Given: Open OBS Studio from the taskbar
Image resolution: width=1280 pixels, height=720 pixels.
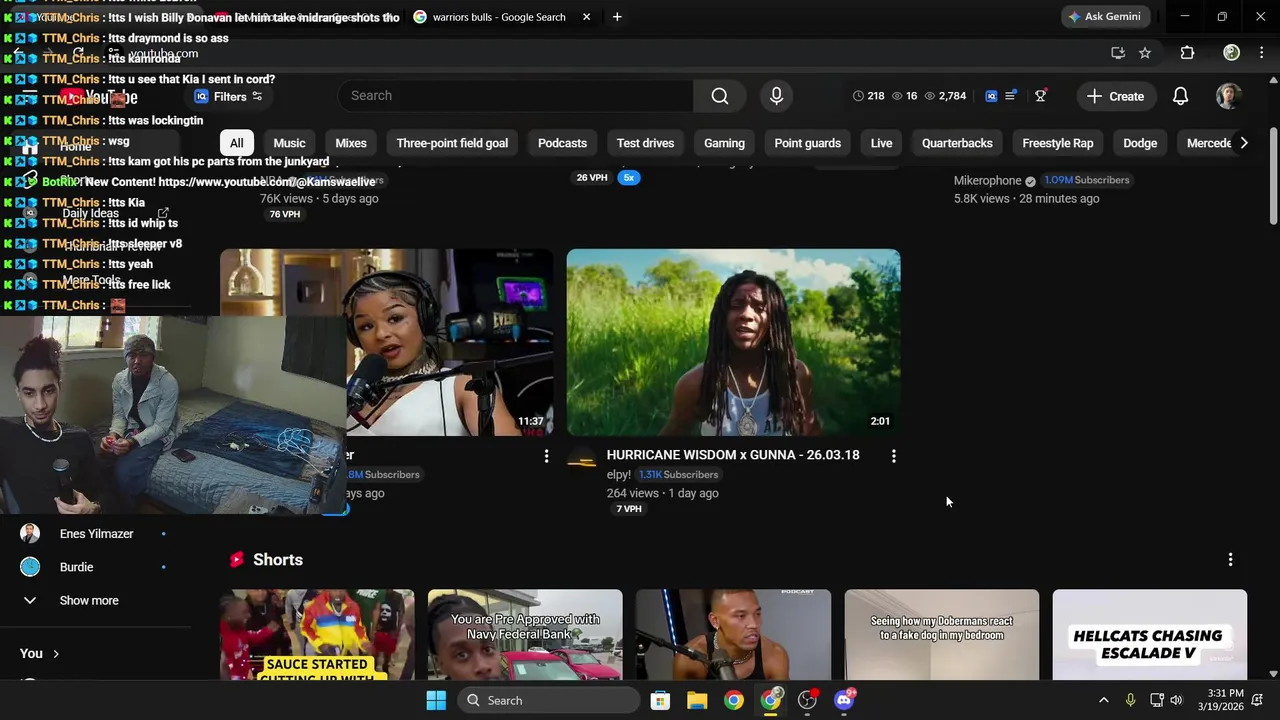Looking at the screenshot, I should pos(807,700).
